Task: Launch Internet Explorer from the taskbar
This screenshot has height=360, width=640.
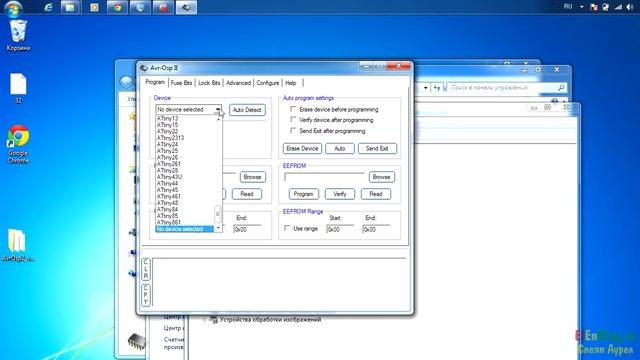Action: point(48,7)
